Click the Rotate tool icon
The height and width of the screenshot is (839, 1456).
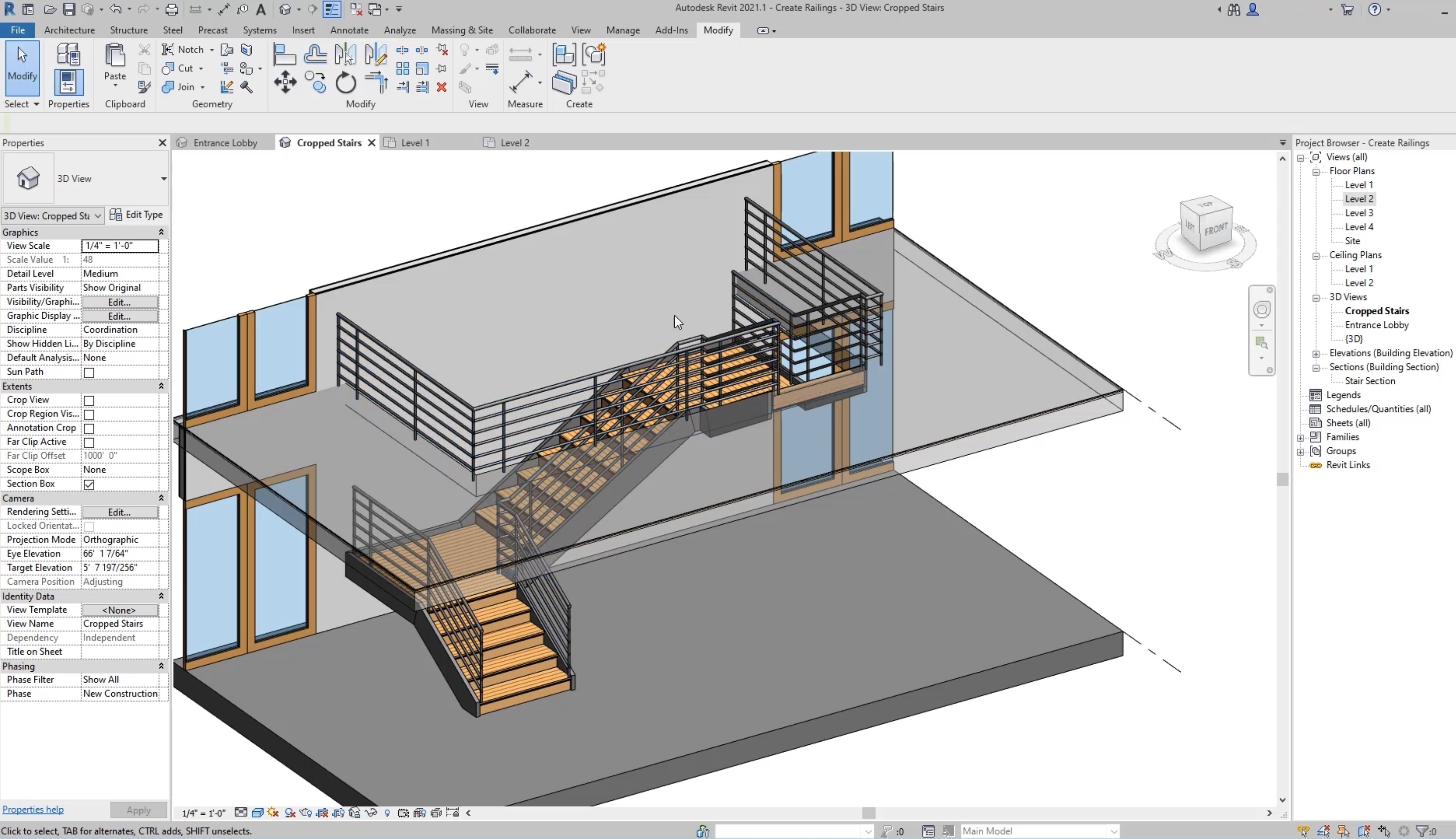(346, 83)
